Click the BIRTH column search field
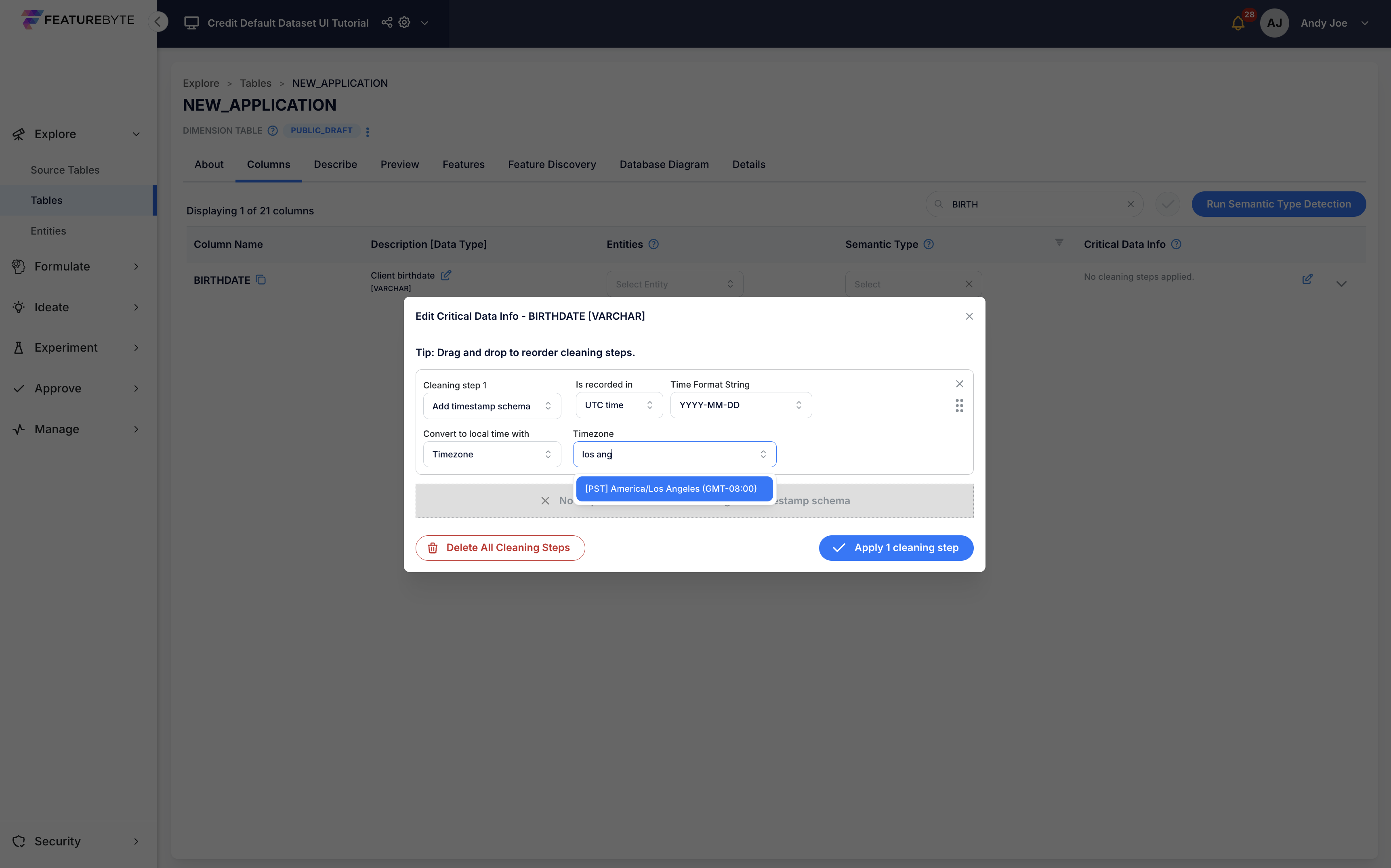 1034,204
